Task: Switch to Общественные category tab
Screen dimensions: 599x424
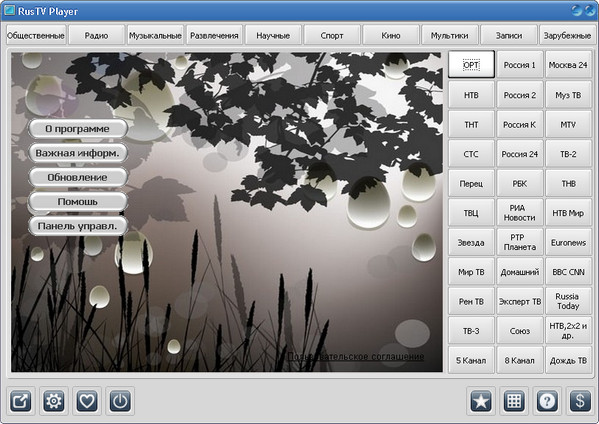Action: coord(36,36)
